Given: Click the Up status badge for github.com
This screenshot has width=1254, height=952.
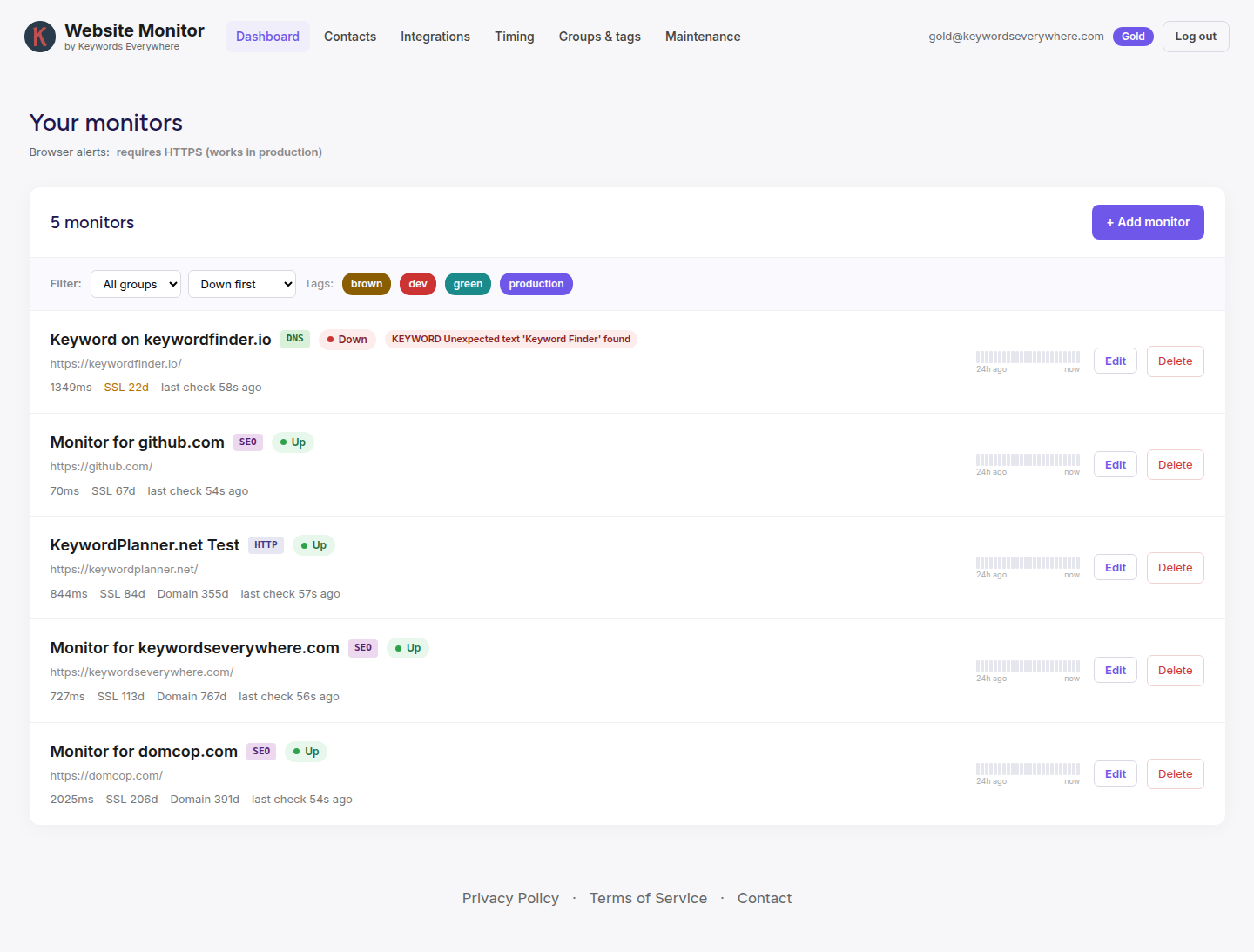Looking at the screenshot, I should tap(293, 442).
